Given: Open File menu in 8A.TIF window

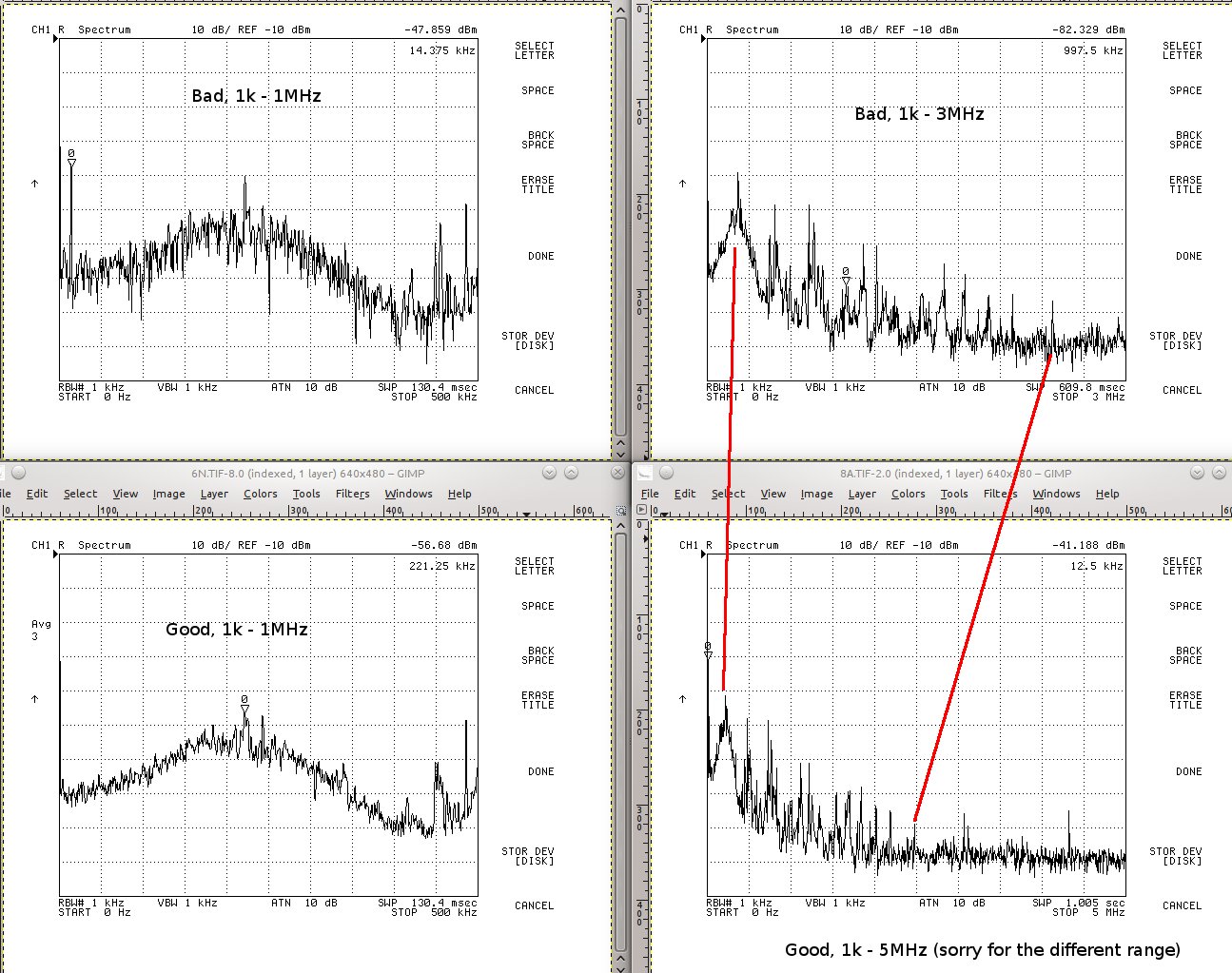Looking at the screenshot, I should point(650,494).
